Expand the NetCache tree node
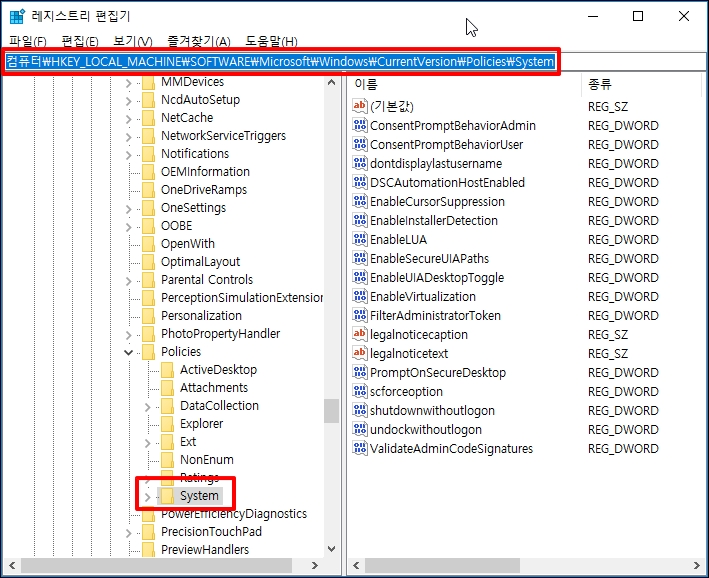Screen dimensions: 709x578 pyautogui.click(x=128, y=119)
